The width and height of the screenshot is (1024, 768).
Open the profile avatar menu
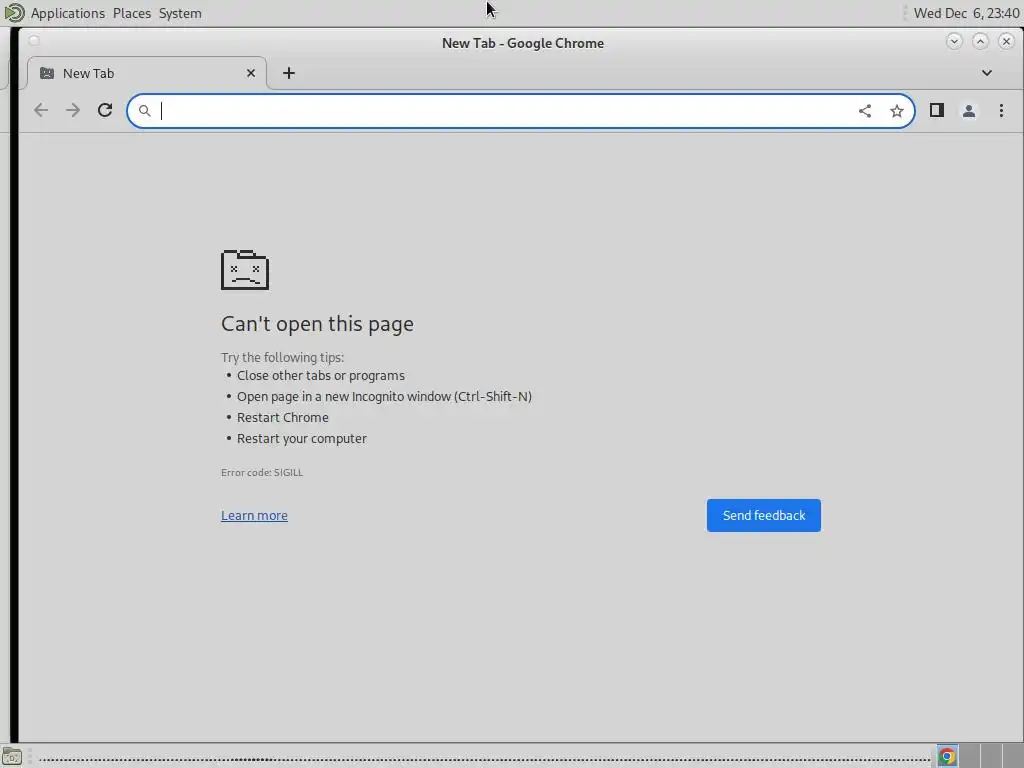(x=969, y=111)
